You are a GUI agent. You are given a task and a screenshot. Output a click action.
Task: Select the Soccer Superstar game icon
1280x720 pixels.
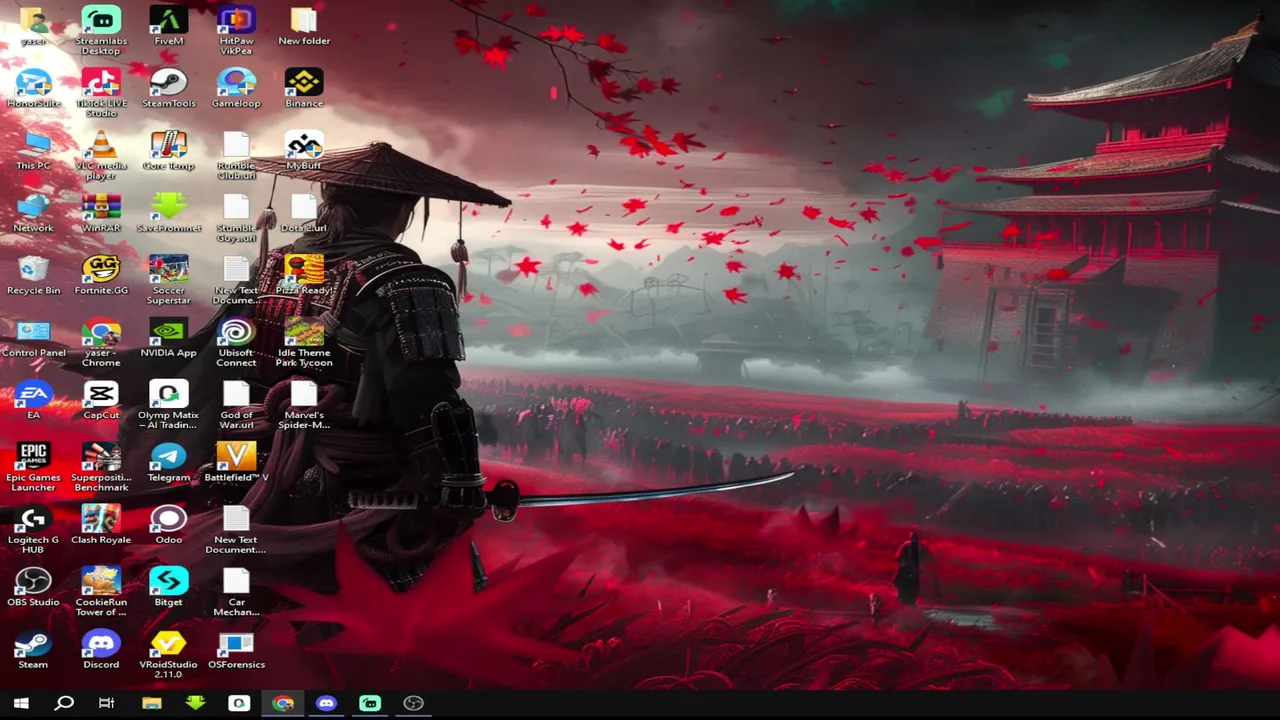tap(169, 280)
